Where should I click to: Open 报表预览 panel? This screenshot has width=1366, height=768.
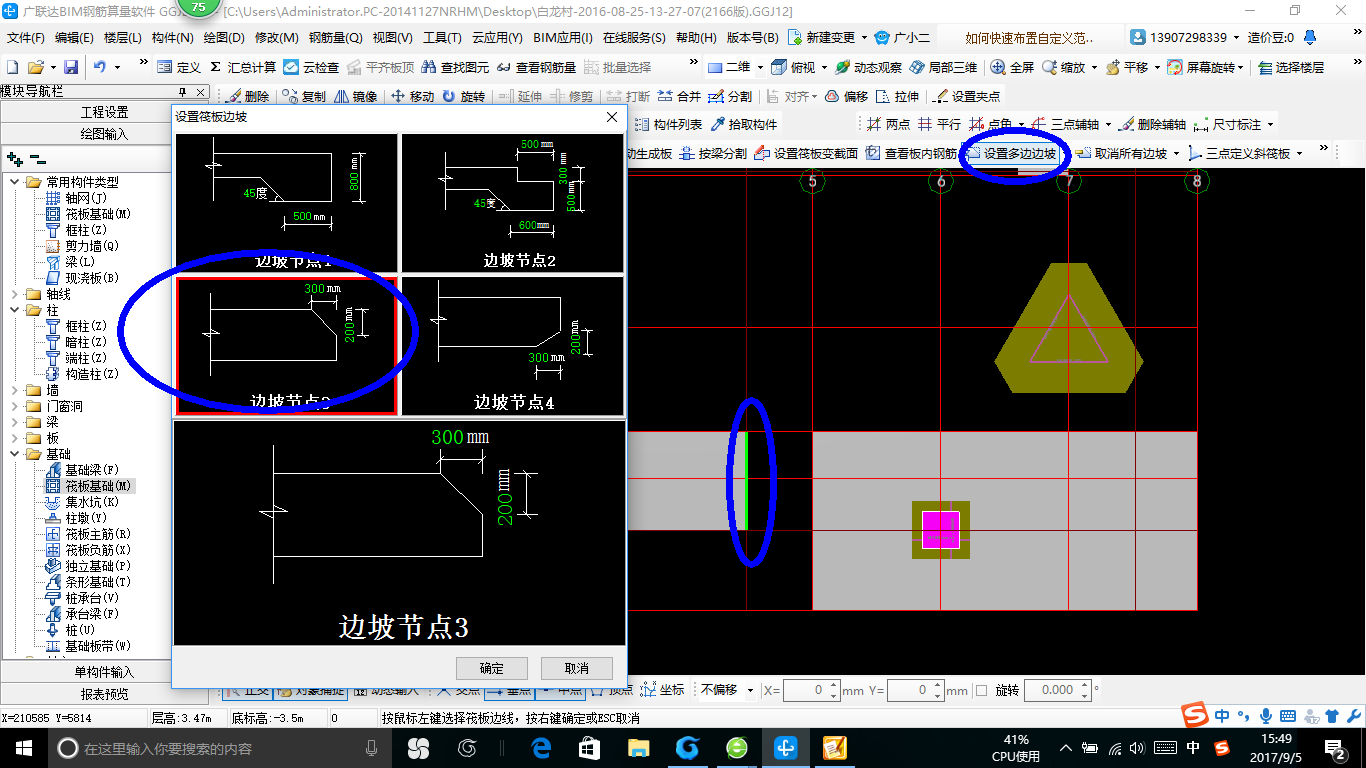click(x=105, y=694)
